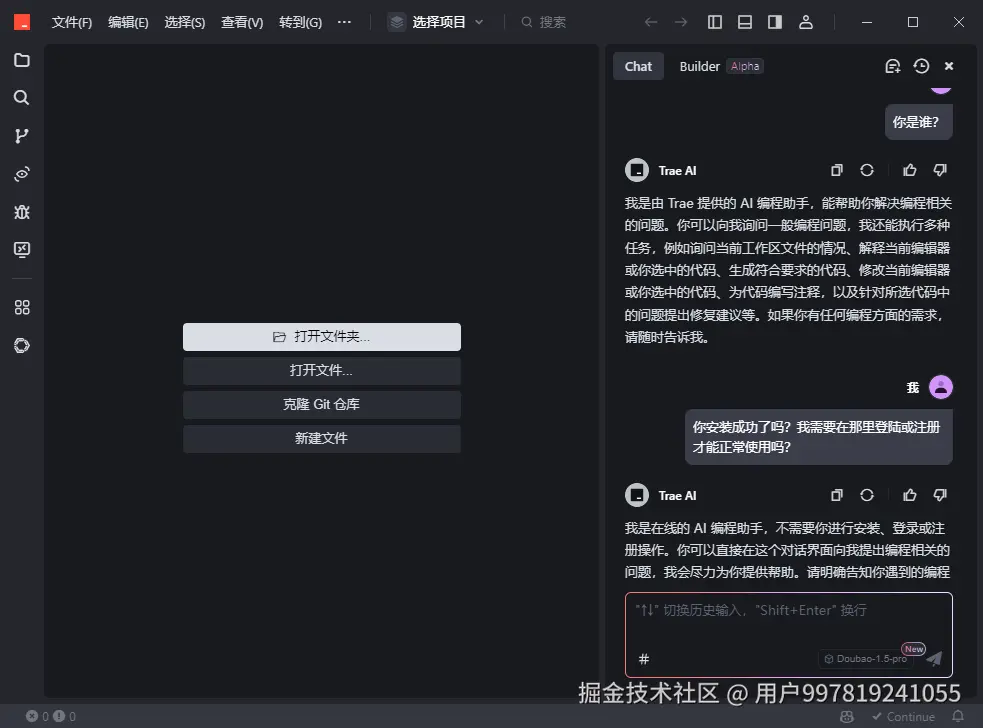Expand the ... overflow menu in the title bar

pyautogui.click(x=344, y=21)
